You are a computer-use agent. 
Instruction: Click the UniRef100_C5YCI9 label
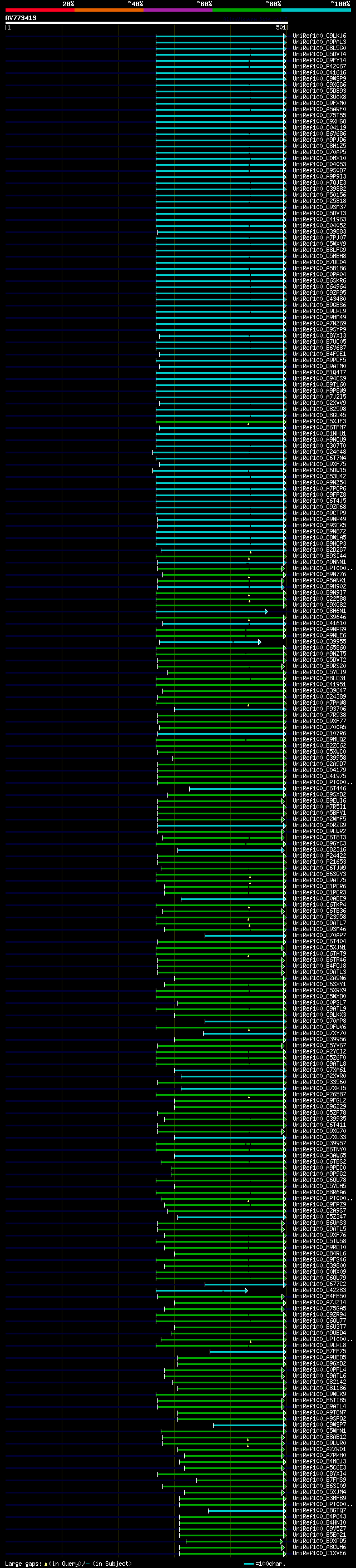[319, 672]
